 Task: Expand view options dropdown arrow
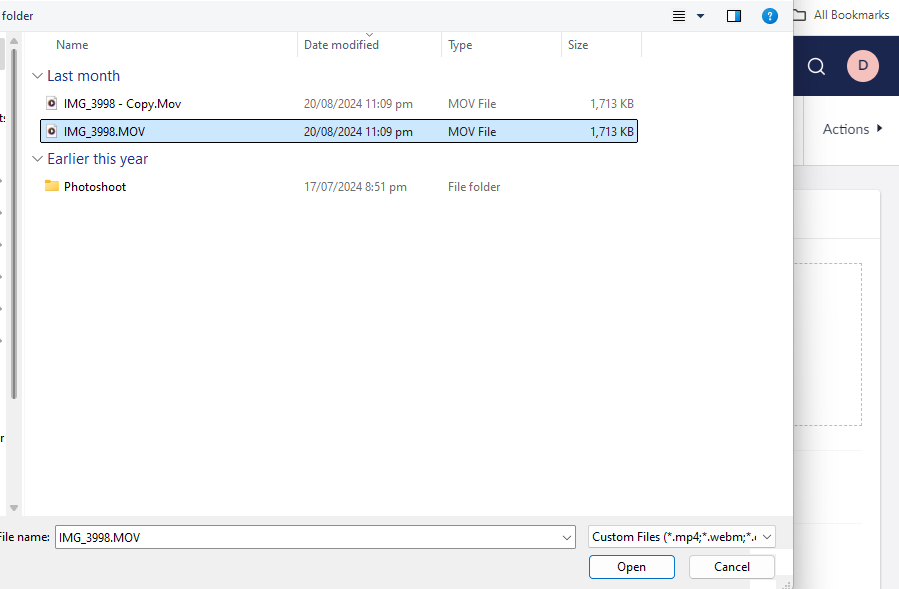[x=701, y=16]
